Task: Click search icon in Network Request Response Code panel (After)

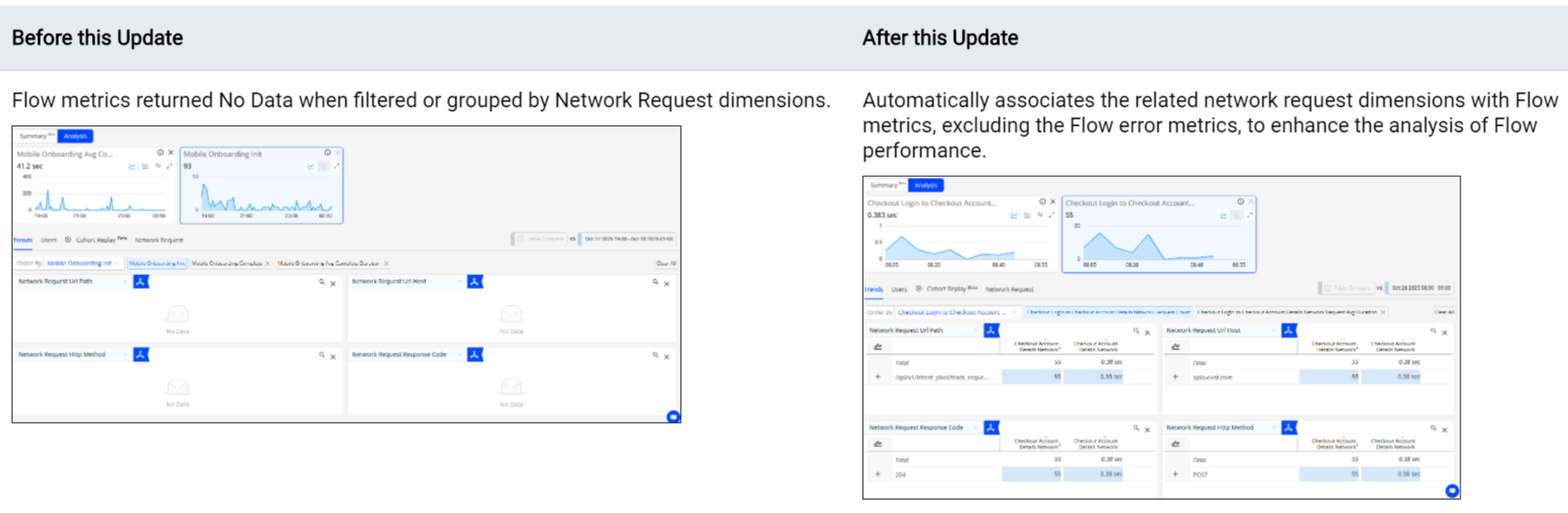Action: point(1136,429)
